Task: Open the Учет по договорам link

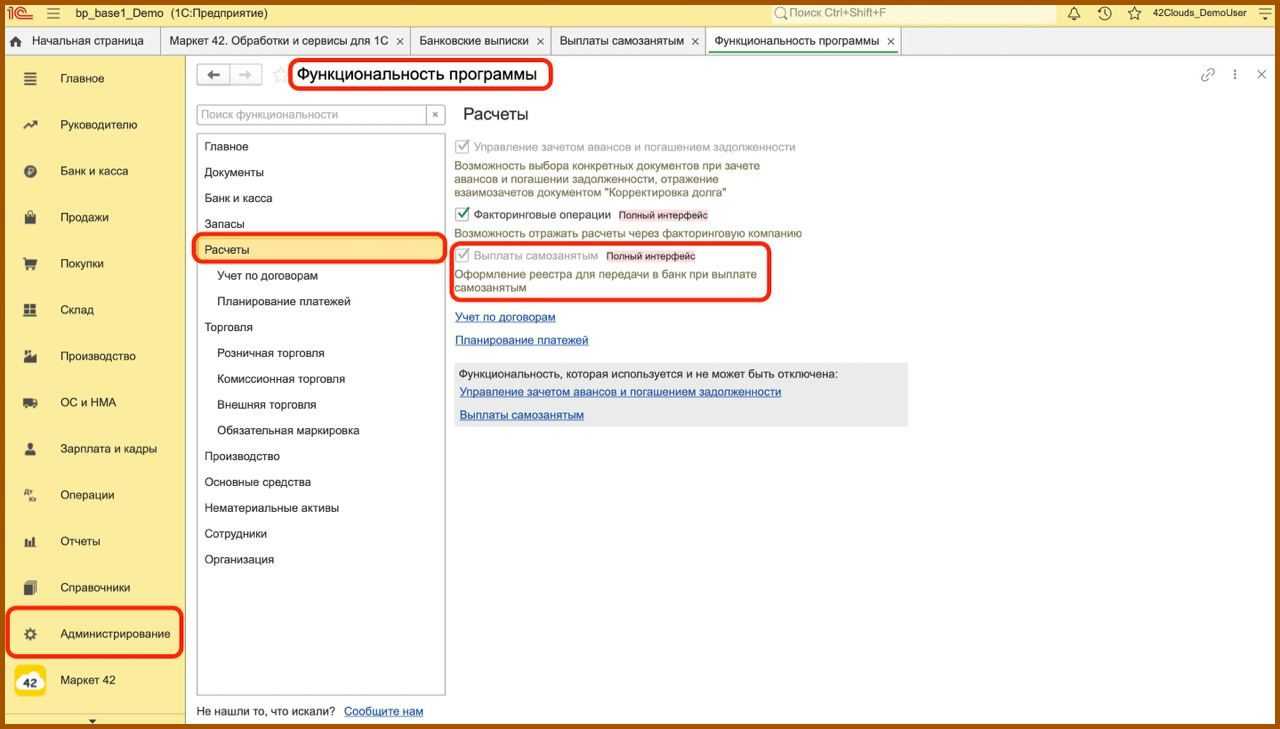Action: 505,317
